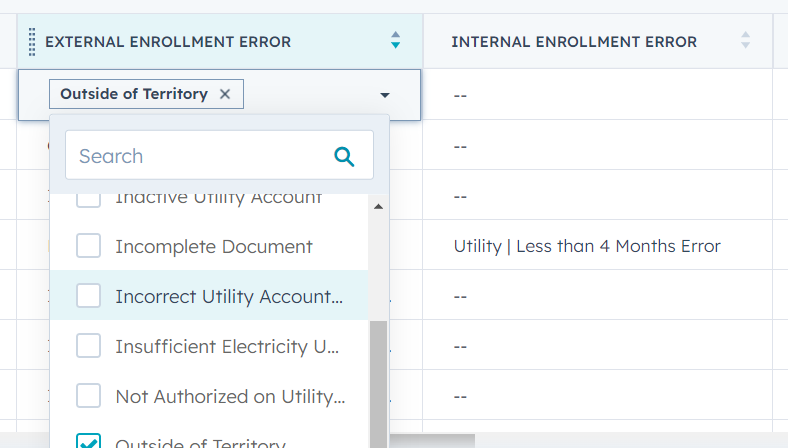Grab the External Enrollment Error column drag handle
The image size is (788, 448).
[x=32, y=42]
